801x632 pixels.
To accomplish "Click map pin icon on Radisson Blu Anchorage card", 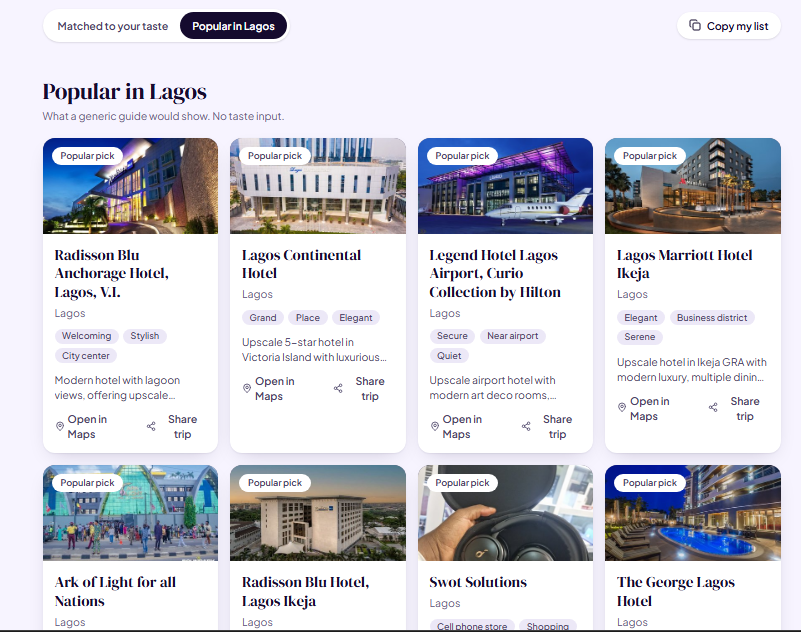I will [60, 426].
